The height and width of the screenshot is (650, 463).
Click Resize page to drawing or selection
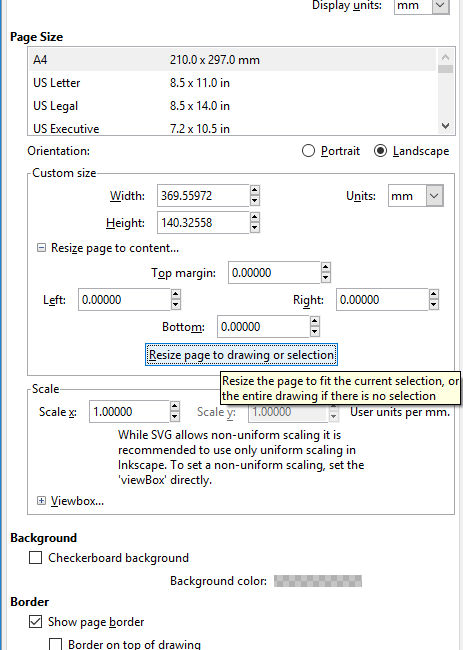(241, 355)
